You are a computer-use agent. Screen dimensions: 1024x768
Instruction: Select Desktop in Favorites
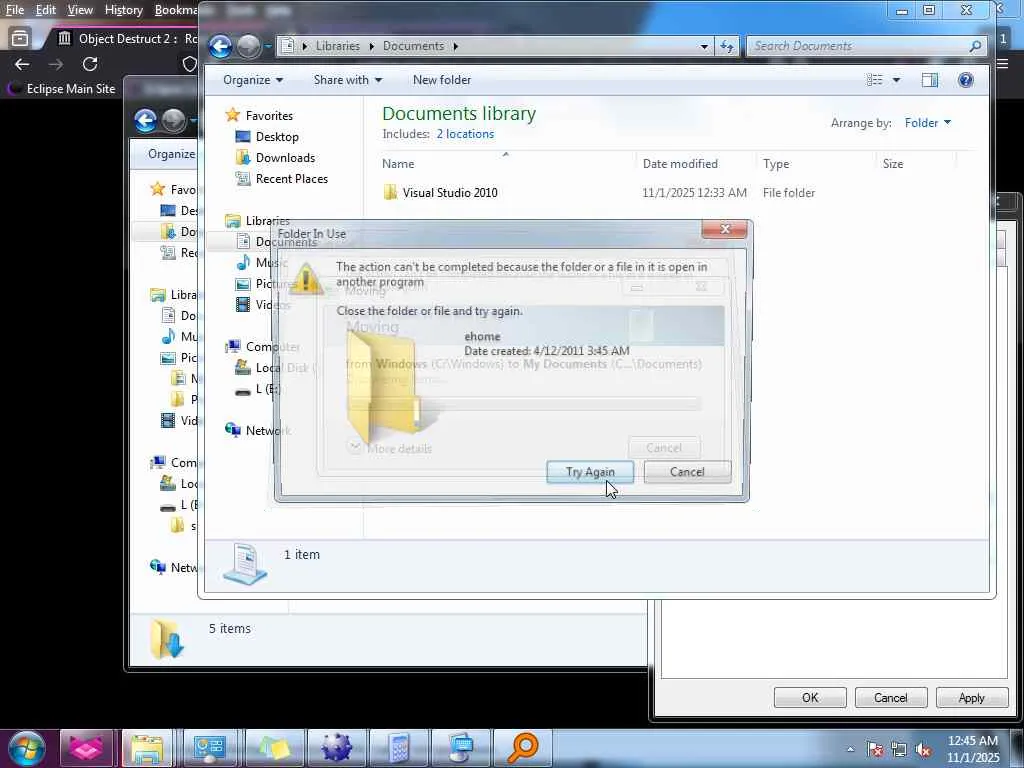click(x=277, y=136)
